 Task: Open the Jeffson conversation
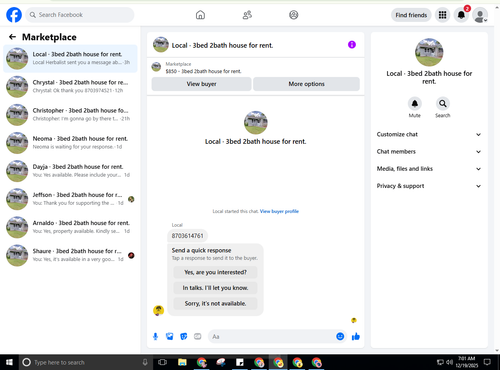coord(70,199)
